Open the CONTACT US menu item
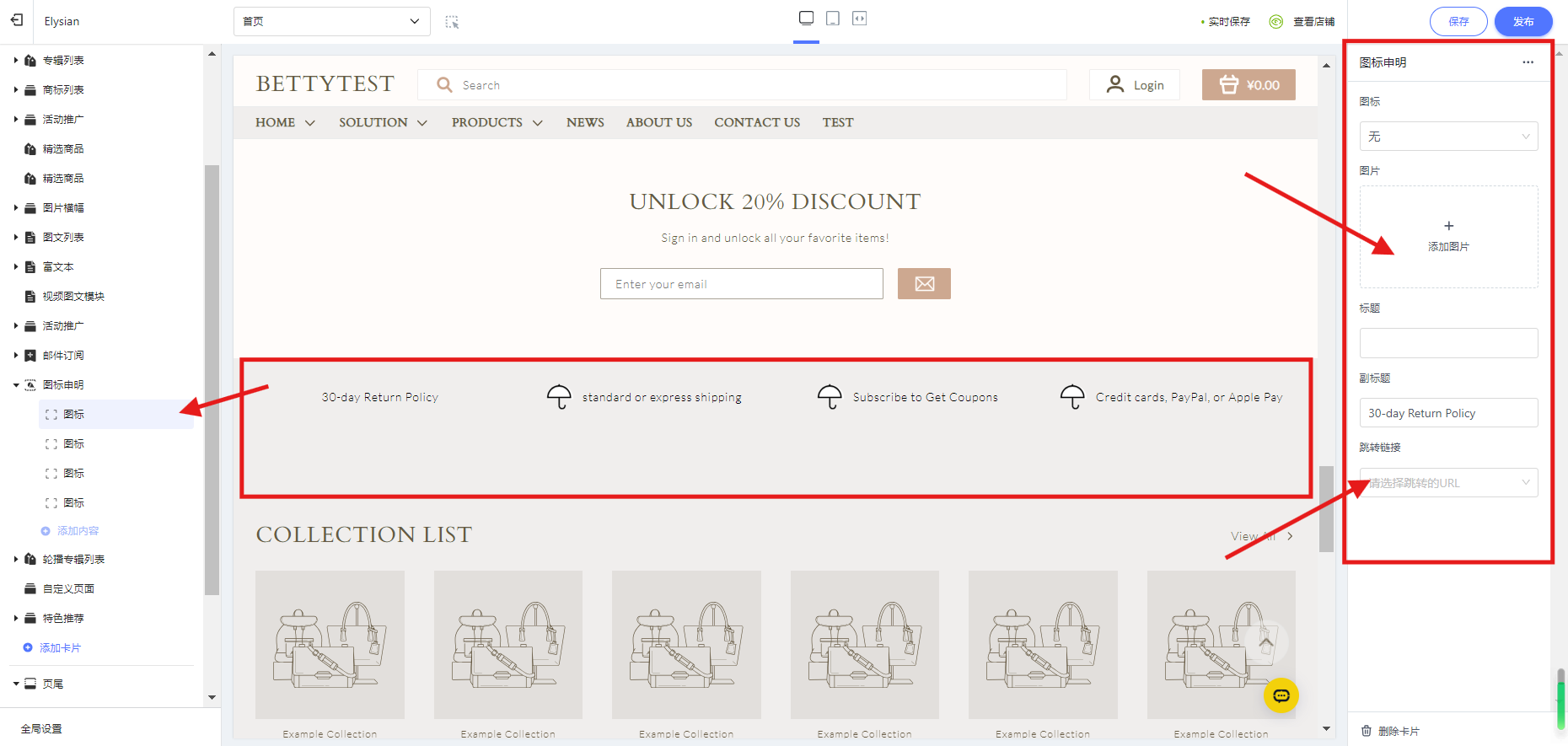 click(x=756, y=123)
